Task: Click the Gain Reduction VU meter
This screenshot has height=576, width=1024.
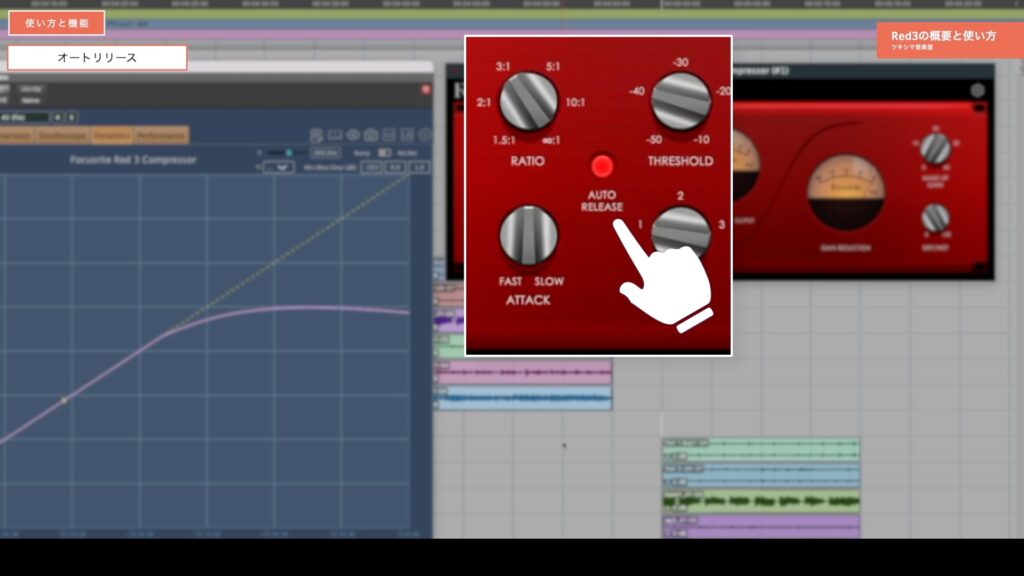Action: point(846,192)
